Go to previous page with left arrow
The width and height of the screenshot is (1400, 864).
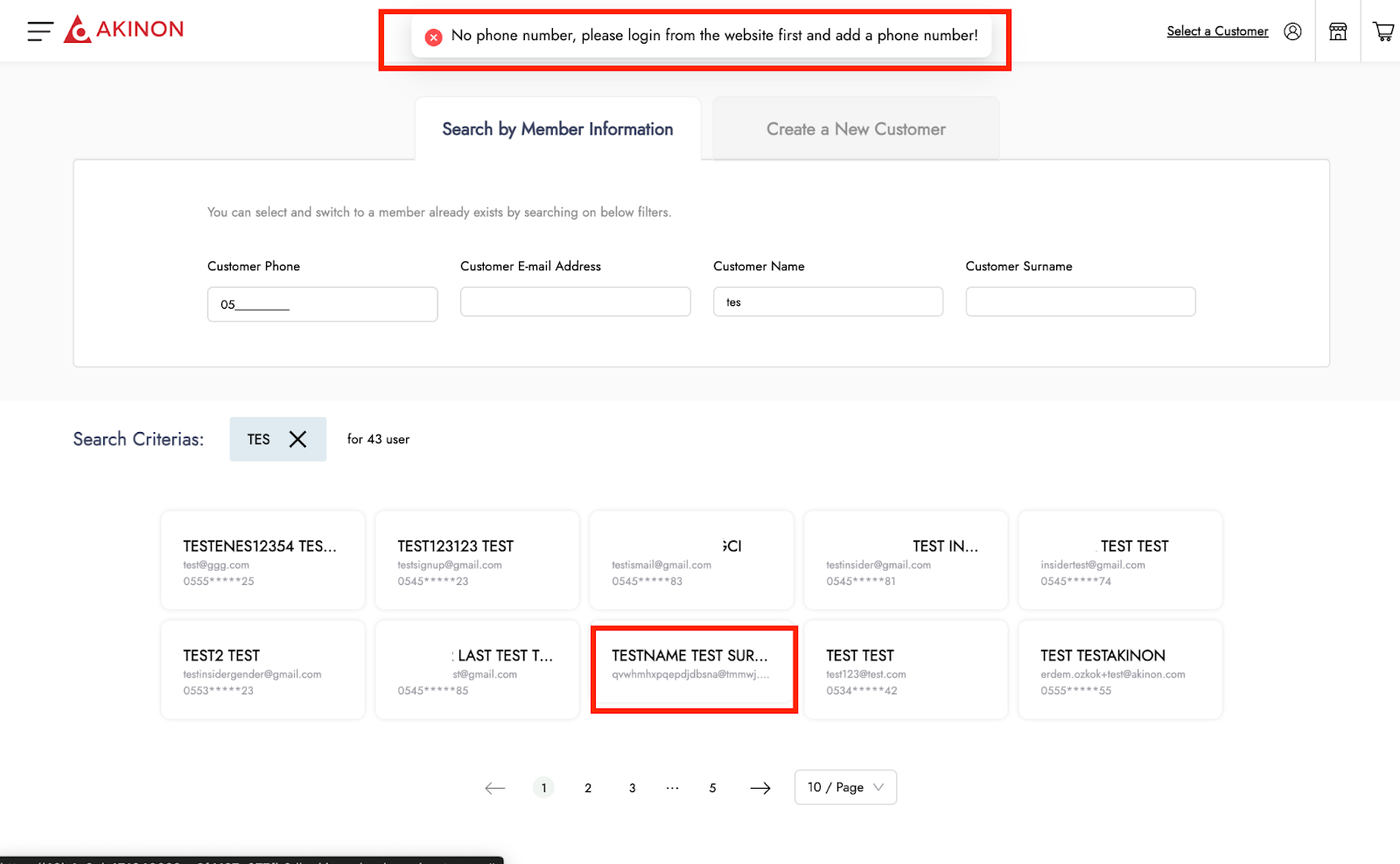pyautogui.click(x=495, y=788)
